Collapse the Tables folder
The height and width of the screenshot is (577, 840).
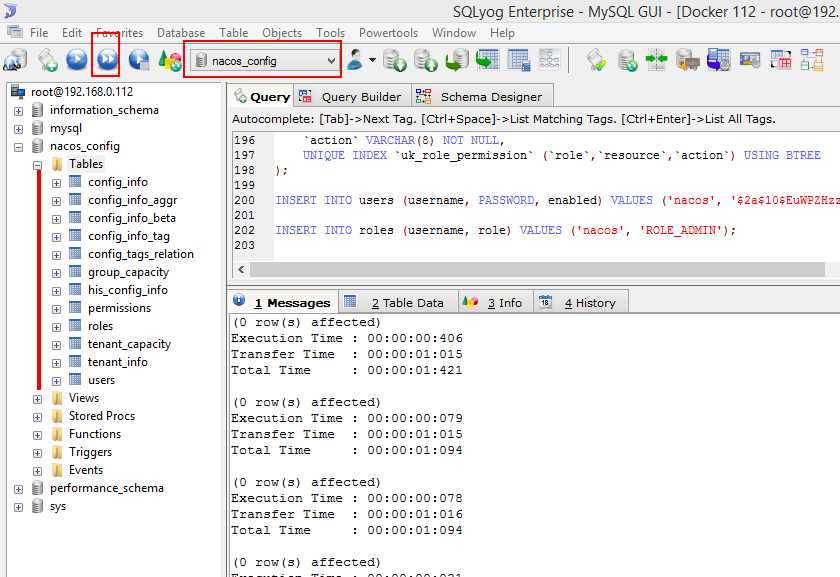tap(38, 165)
